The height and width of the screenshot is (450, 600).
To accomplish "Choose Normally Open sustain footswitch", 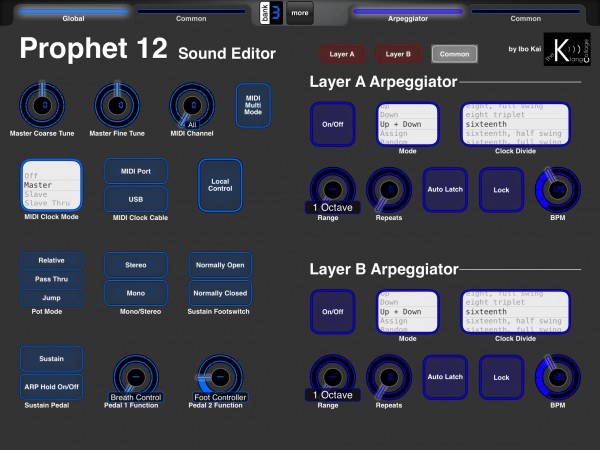I will coord(220,265).
